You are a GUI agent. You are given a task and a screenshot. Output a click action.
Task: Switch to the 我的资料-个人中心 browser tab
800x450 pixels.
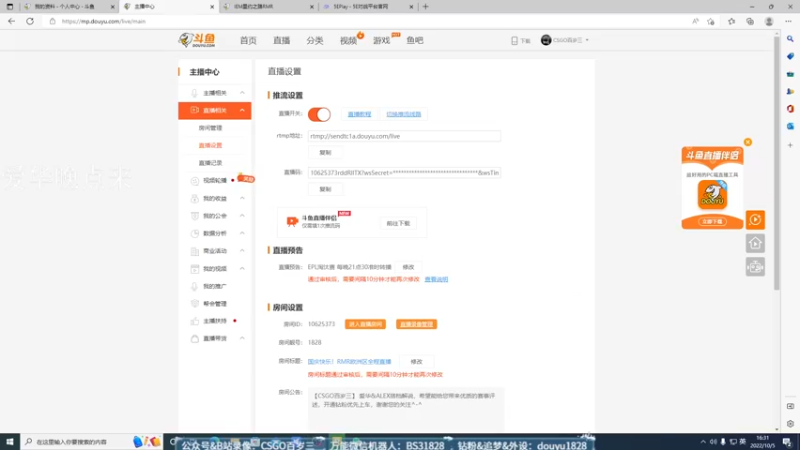pos(69,7)
